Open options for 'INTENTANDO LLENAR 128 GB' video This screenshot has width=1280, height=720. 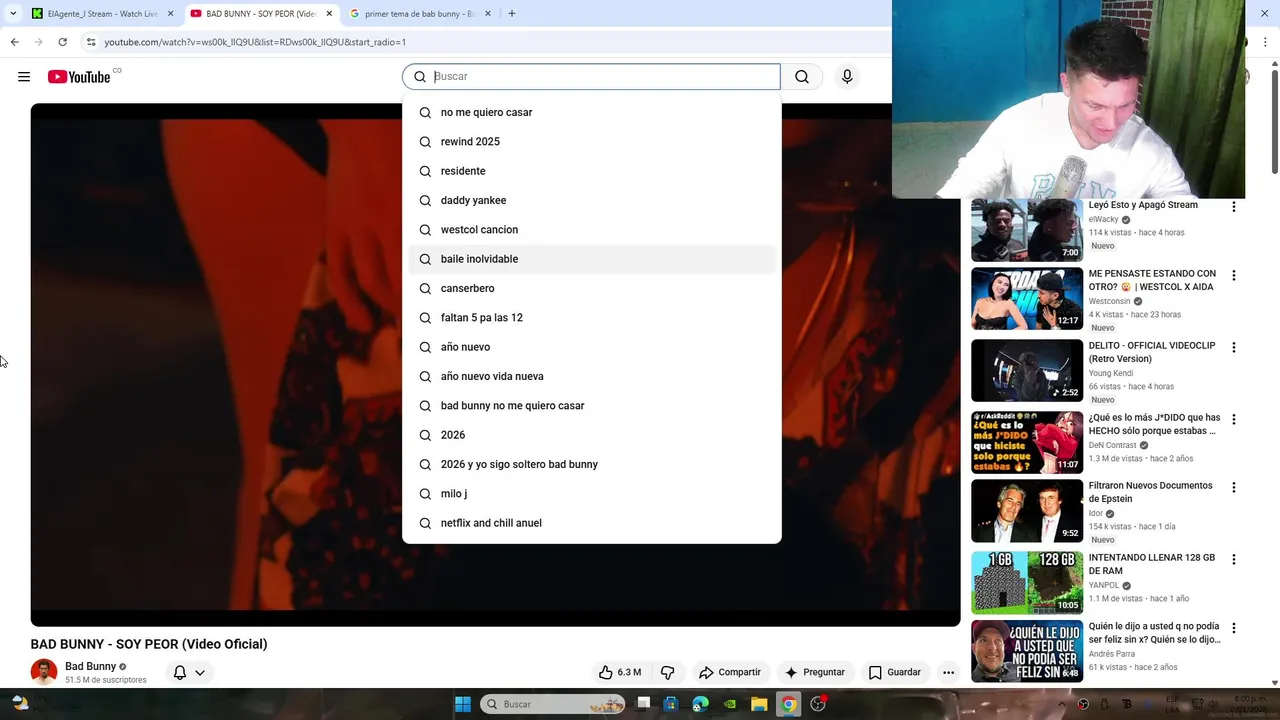(1233, 559)
